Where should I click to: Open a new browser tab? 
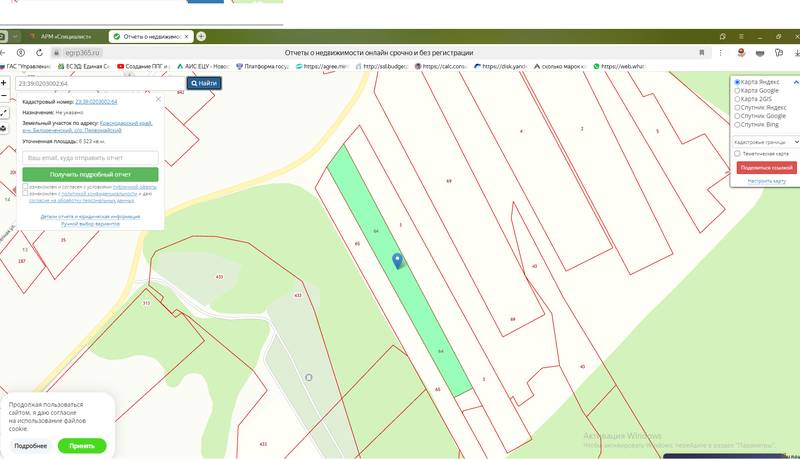point(201,36)
